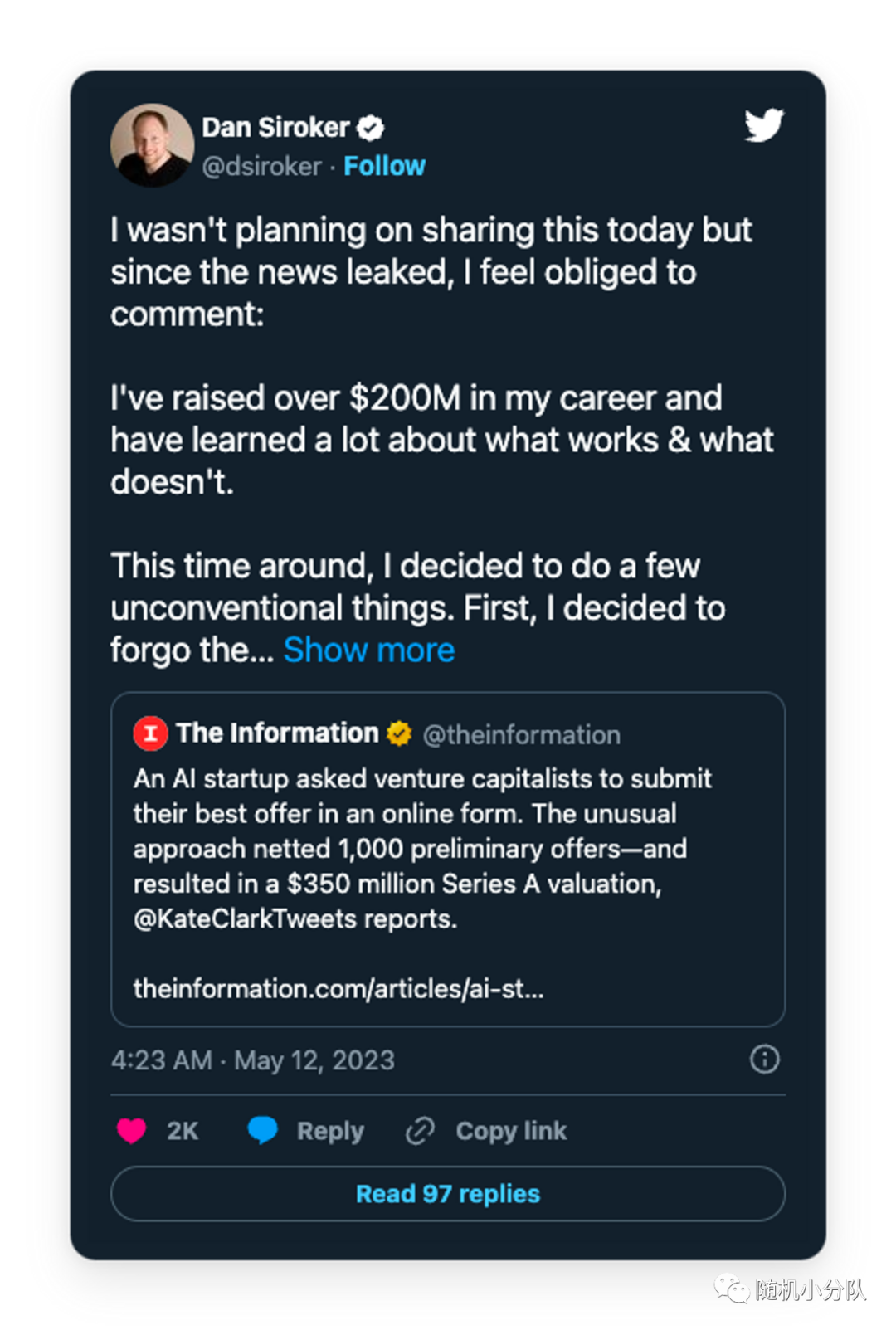The width and height of the screenshot is (896, 1330).
Task: Click the Dan Siroker display name
Action: click(275, 128)
